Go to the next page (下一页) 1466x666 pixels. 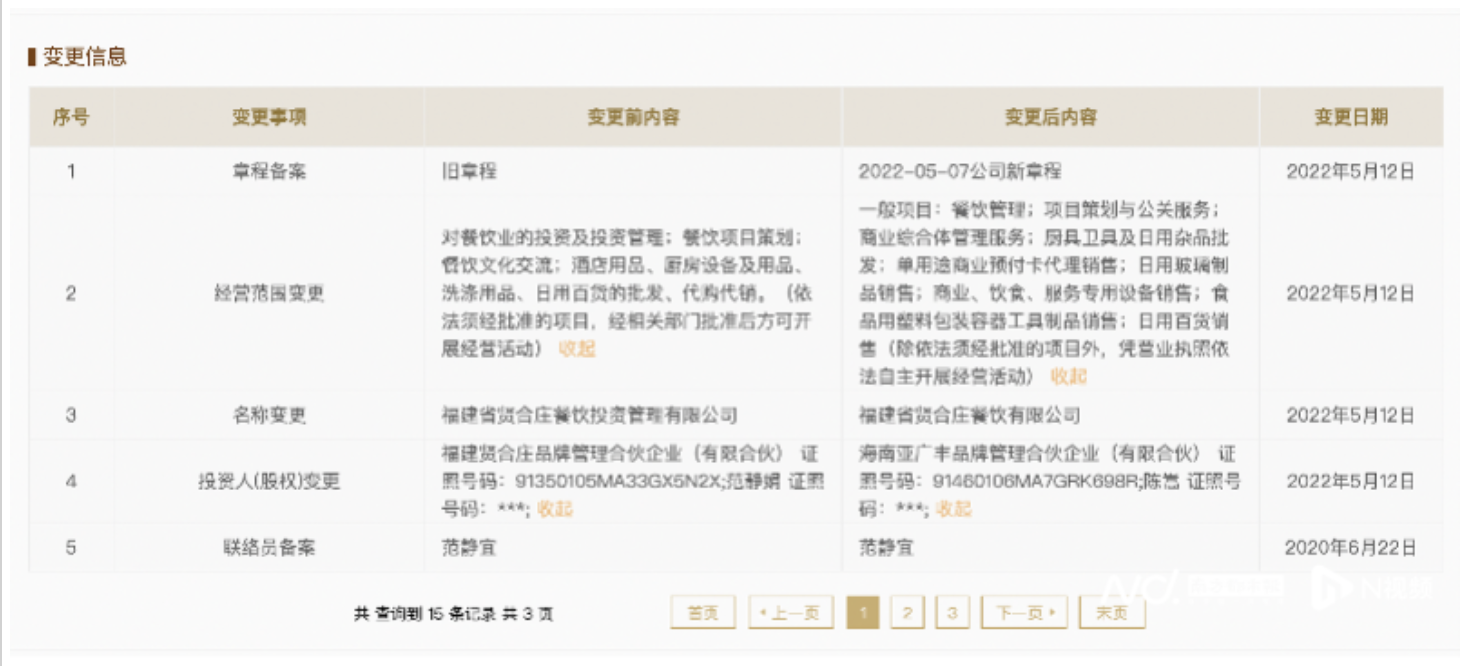click(1024, 613)
